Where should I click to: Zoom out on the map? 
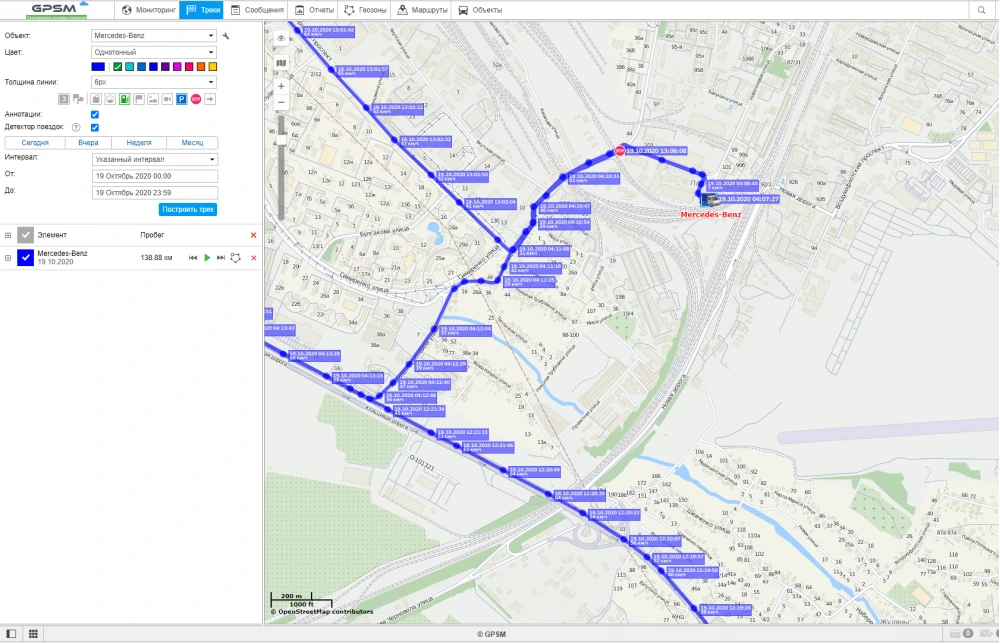(281, 102)
